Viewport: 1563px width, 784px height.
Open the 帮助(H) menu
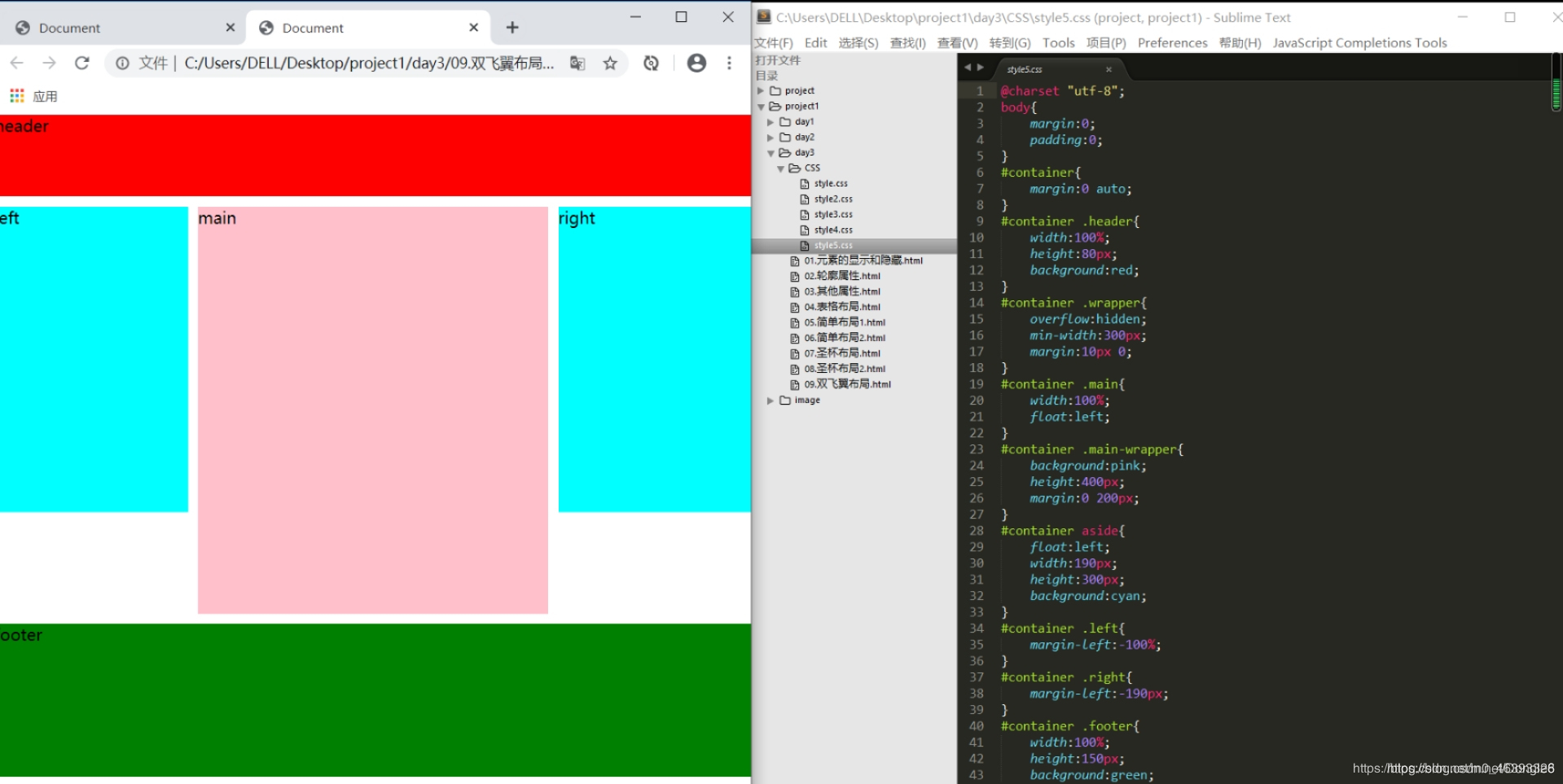pyautogui.click(x=1240, y=43)
